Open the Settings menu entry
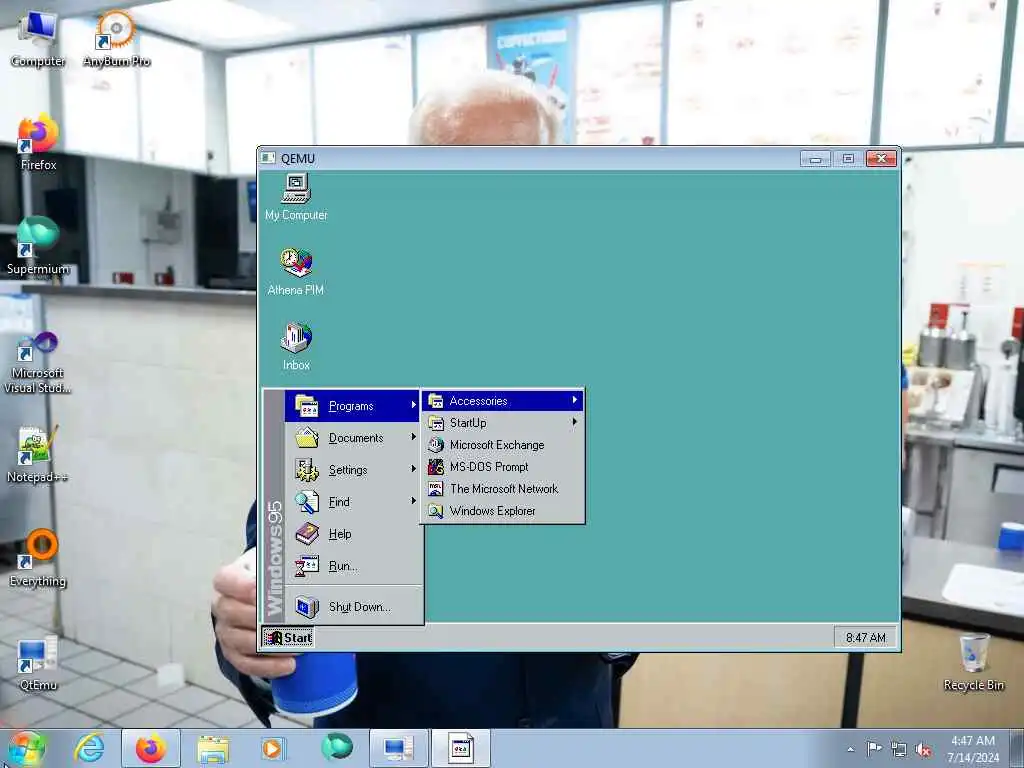This screenshot has width=1024, height=768. click(353, 470)
